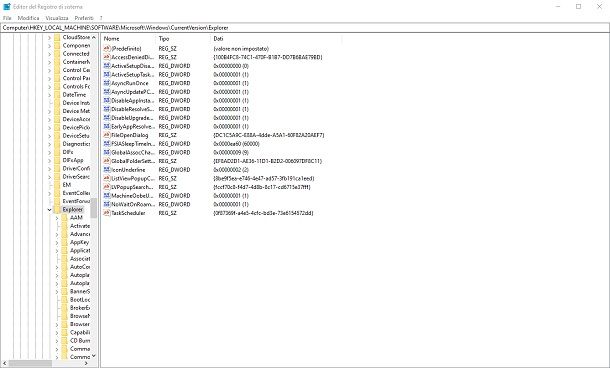Click the Explorer key folder icon
This screenshot has width=610, height=368.
[57, 209]
